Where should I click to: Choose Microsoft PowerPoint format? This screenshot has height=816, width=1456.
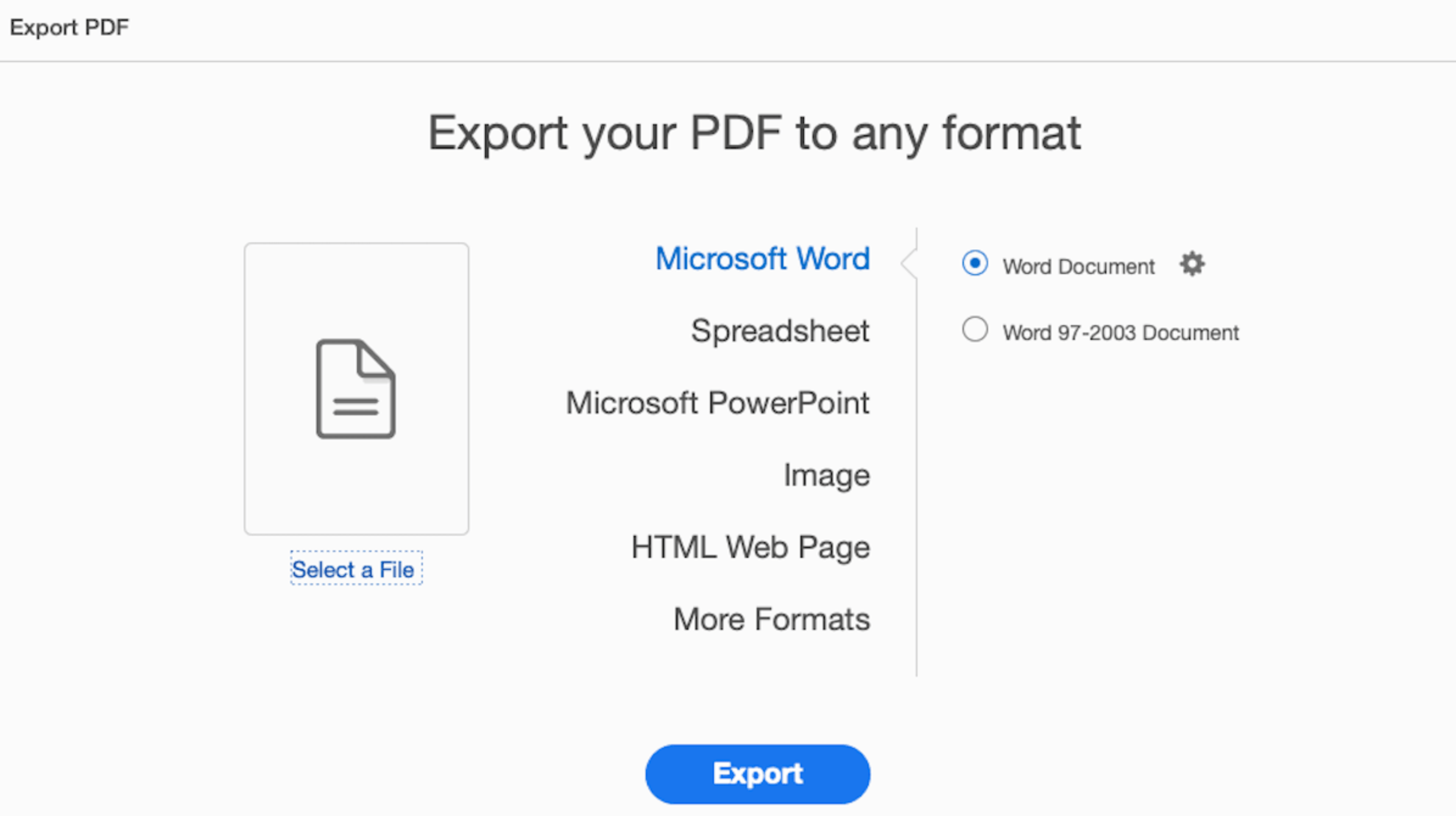pyautogui.click(x=717, y=403)
